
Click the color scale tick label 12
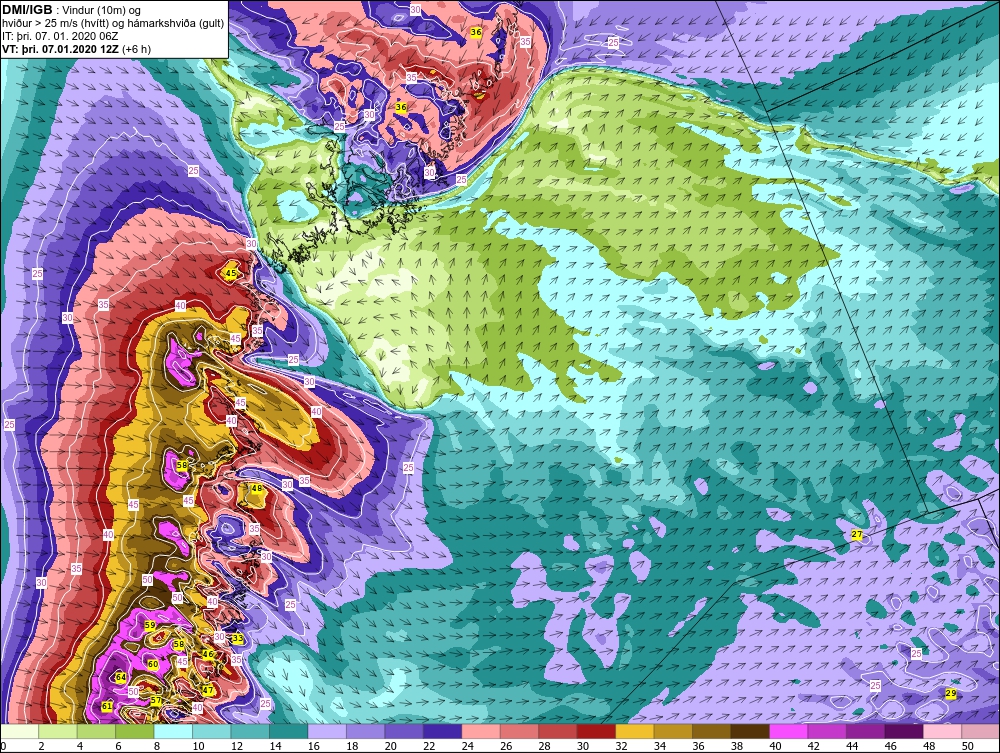(237, 747)
